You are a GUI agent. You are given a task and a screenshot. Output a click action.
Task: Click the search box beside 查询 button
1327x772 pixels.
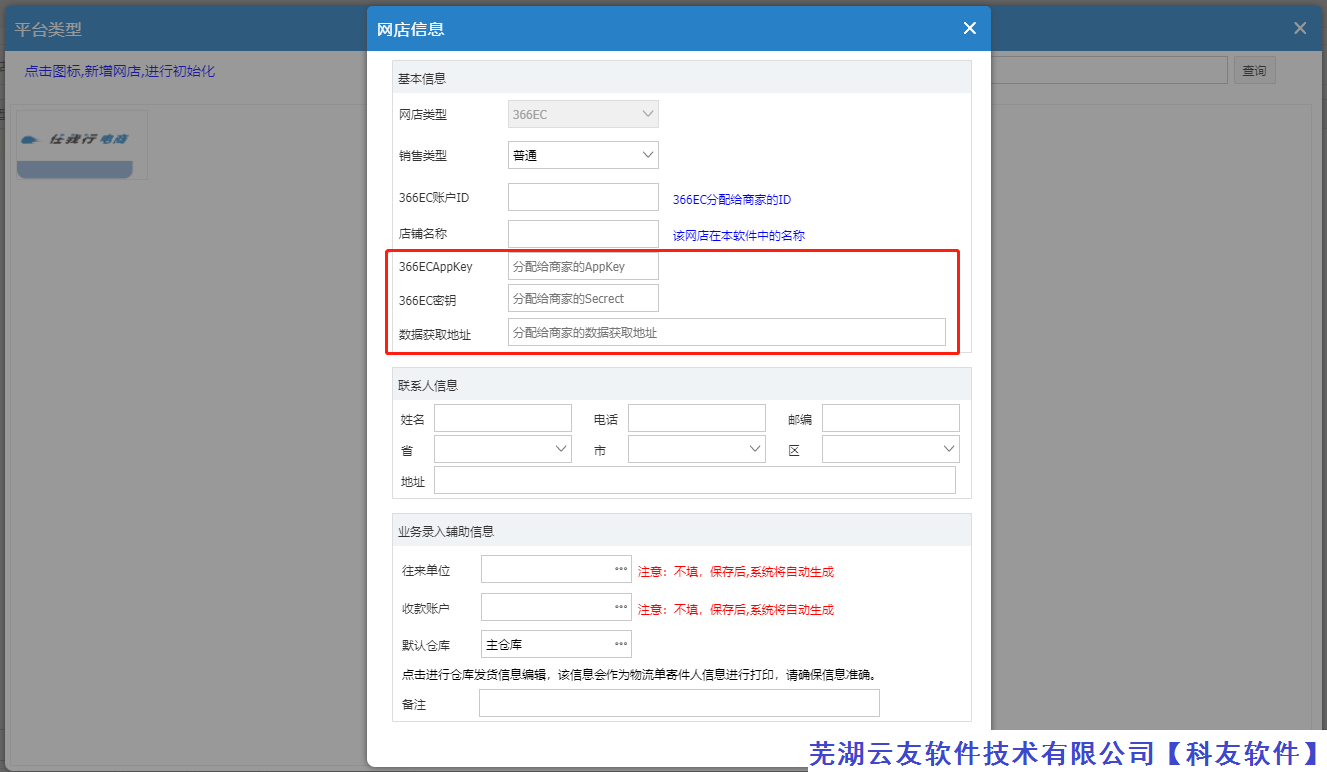point(1109,70)
